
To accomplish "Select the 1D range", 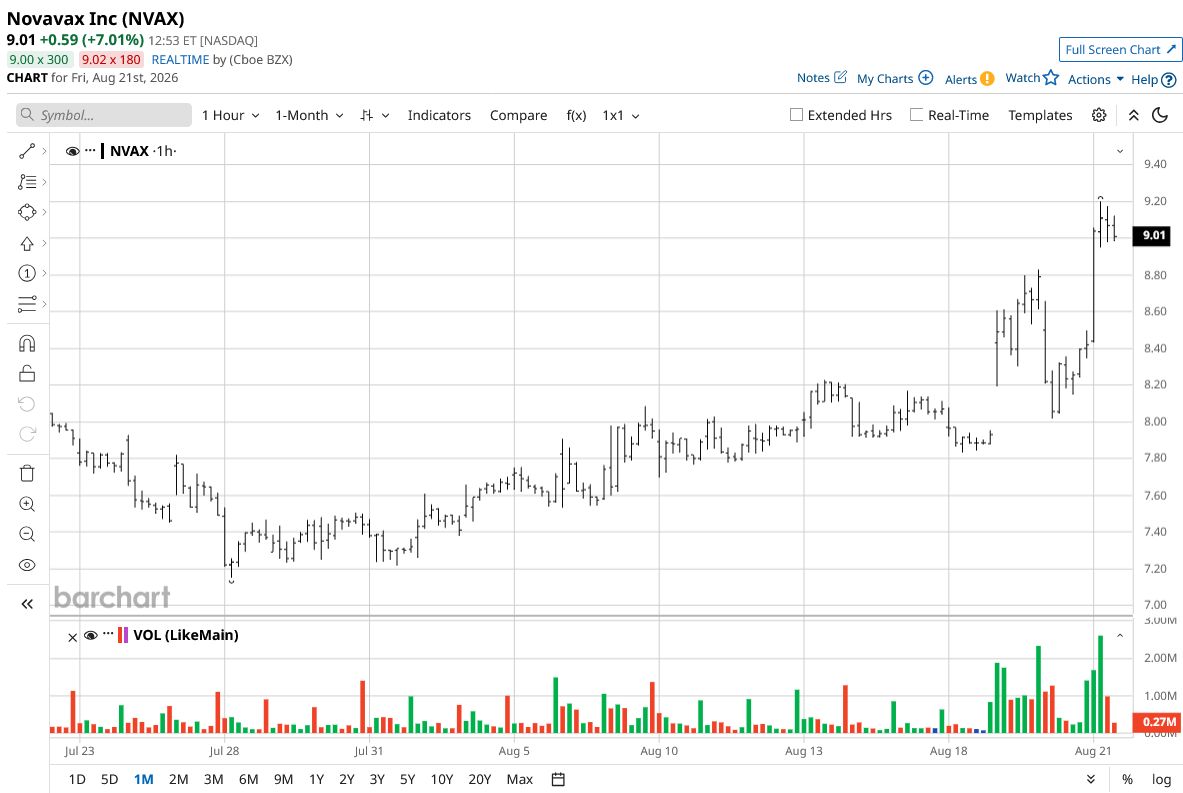I will (76, 779).
